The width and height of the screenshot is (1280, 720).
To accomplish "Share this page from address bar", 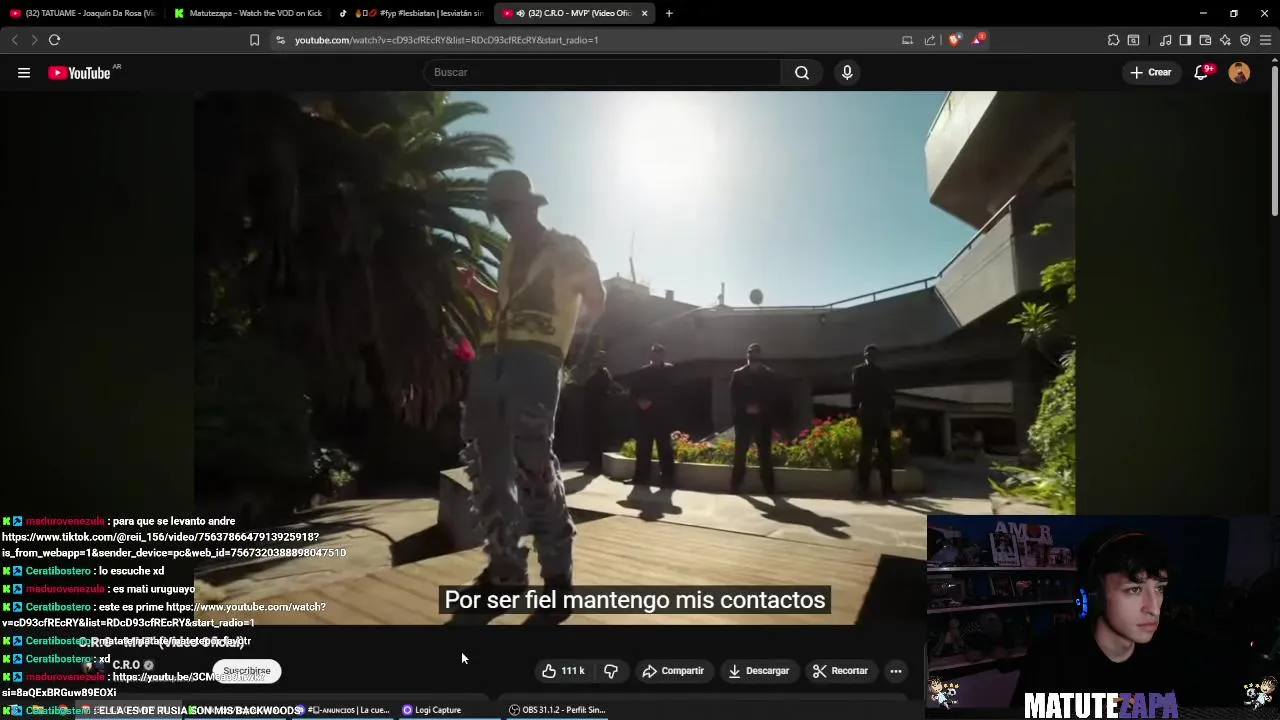I will coord(930,40).
